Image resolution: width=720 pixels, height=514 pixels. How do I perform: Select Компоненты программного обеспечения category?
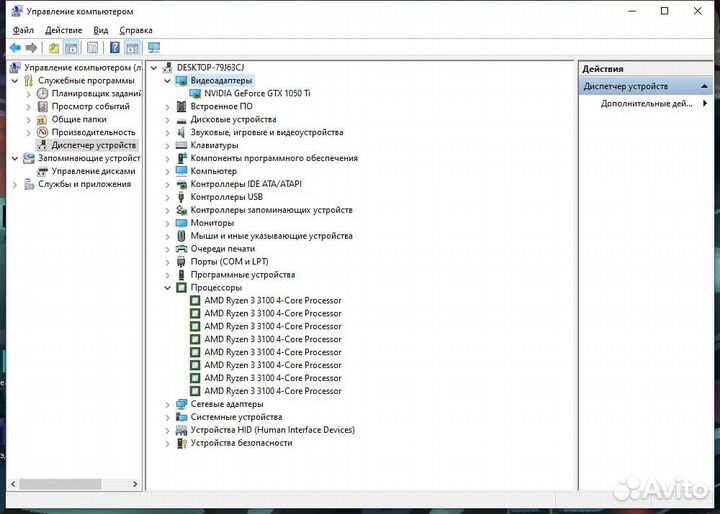click(x=274, y=158)
